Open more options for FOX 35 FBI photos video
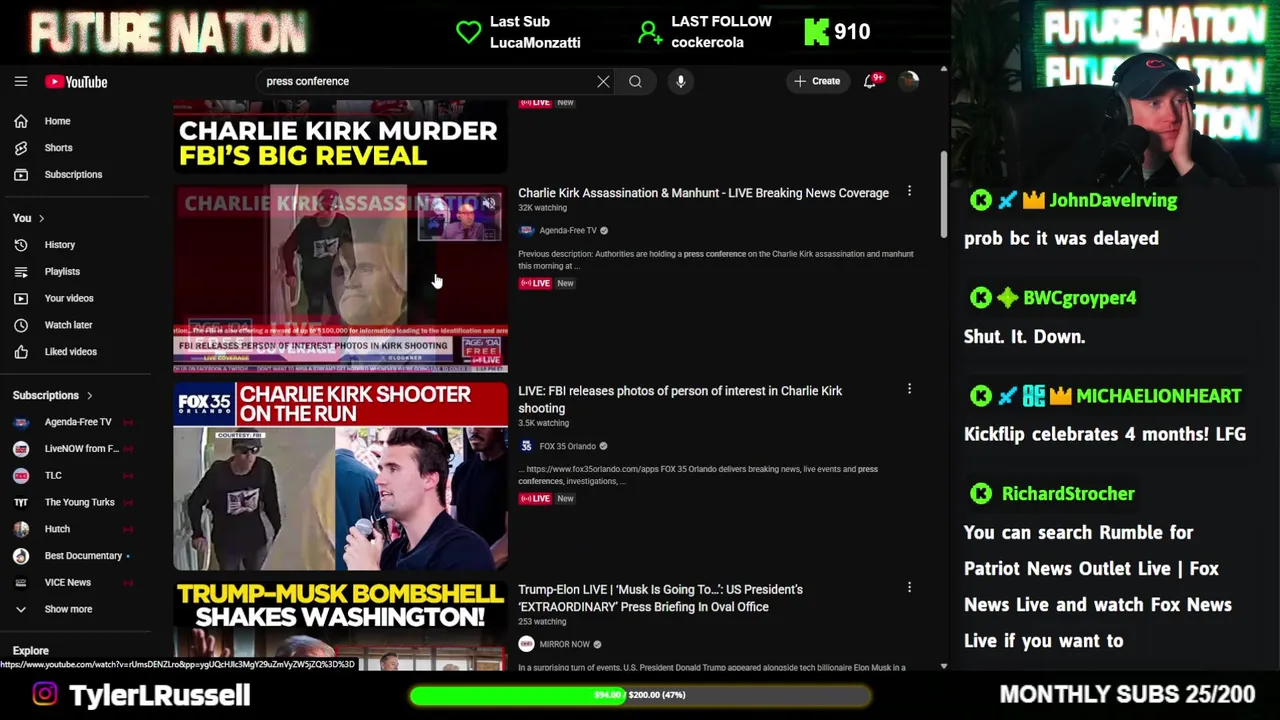1280x720 pixels. (909, 389)
